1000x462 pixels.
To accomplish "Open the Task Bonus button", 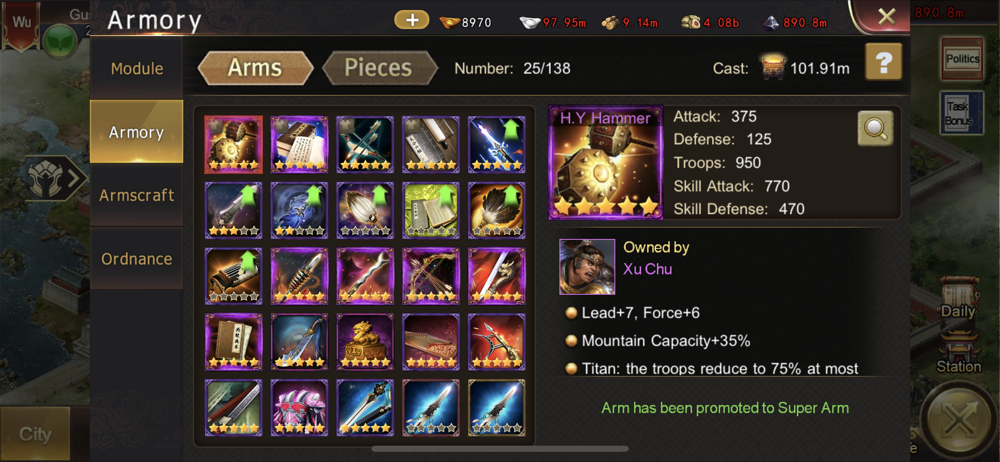I will 960,113.
